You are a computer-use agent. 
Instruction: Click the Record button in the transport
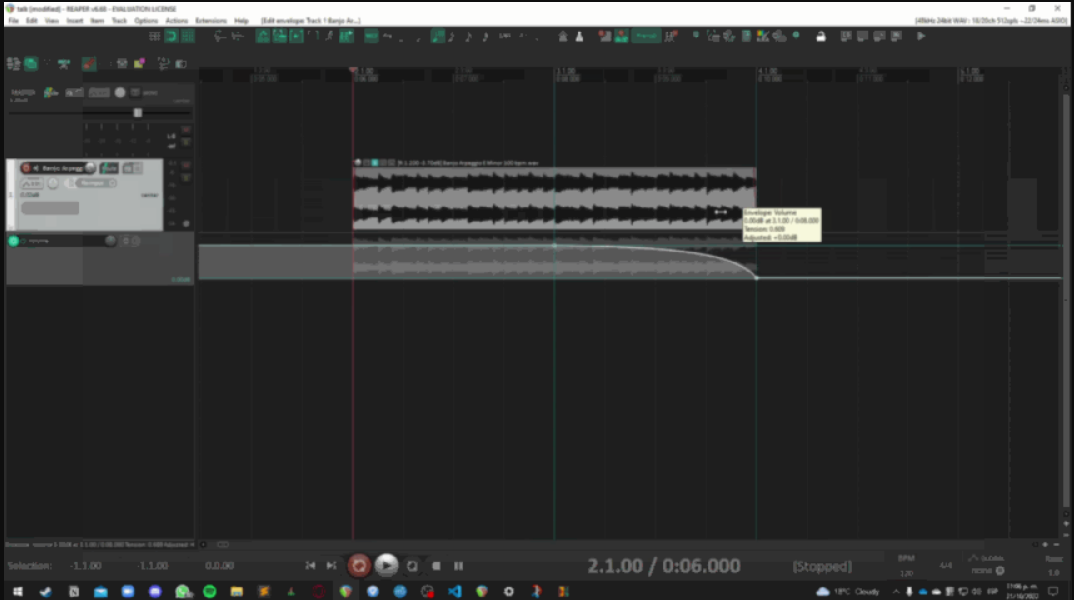(359, 565)
